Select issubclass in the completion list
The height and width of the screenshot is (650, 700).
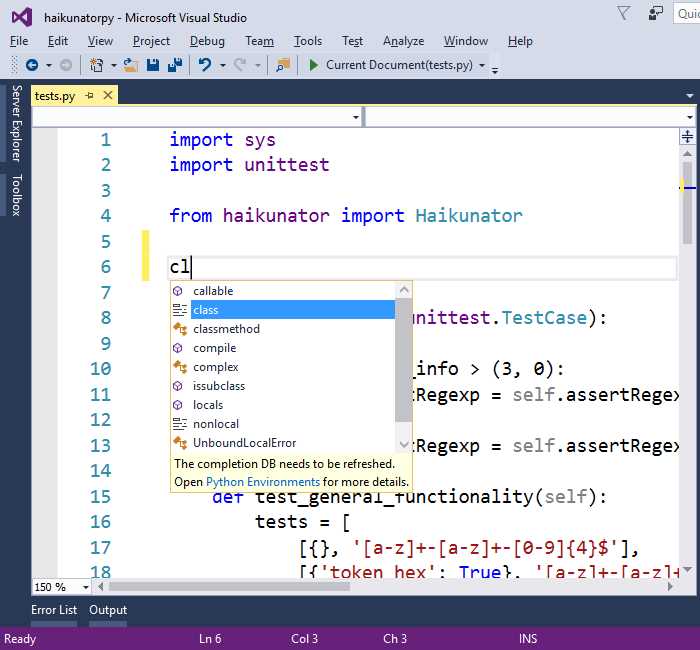283,386
